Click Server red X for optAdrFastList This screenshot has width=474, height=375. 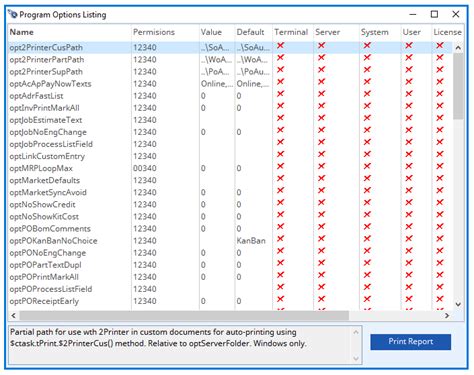(x=321, y=94)
